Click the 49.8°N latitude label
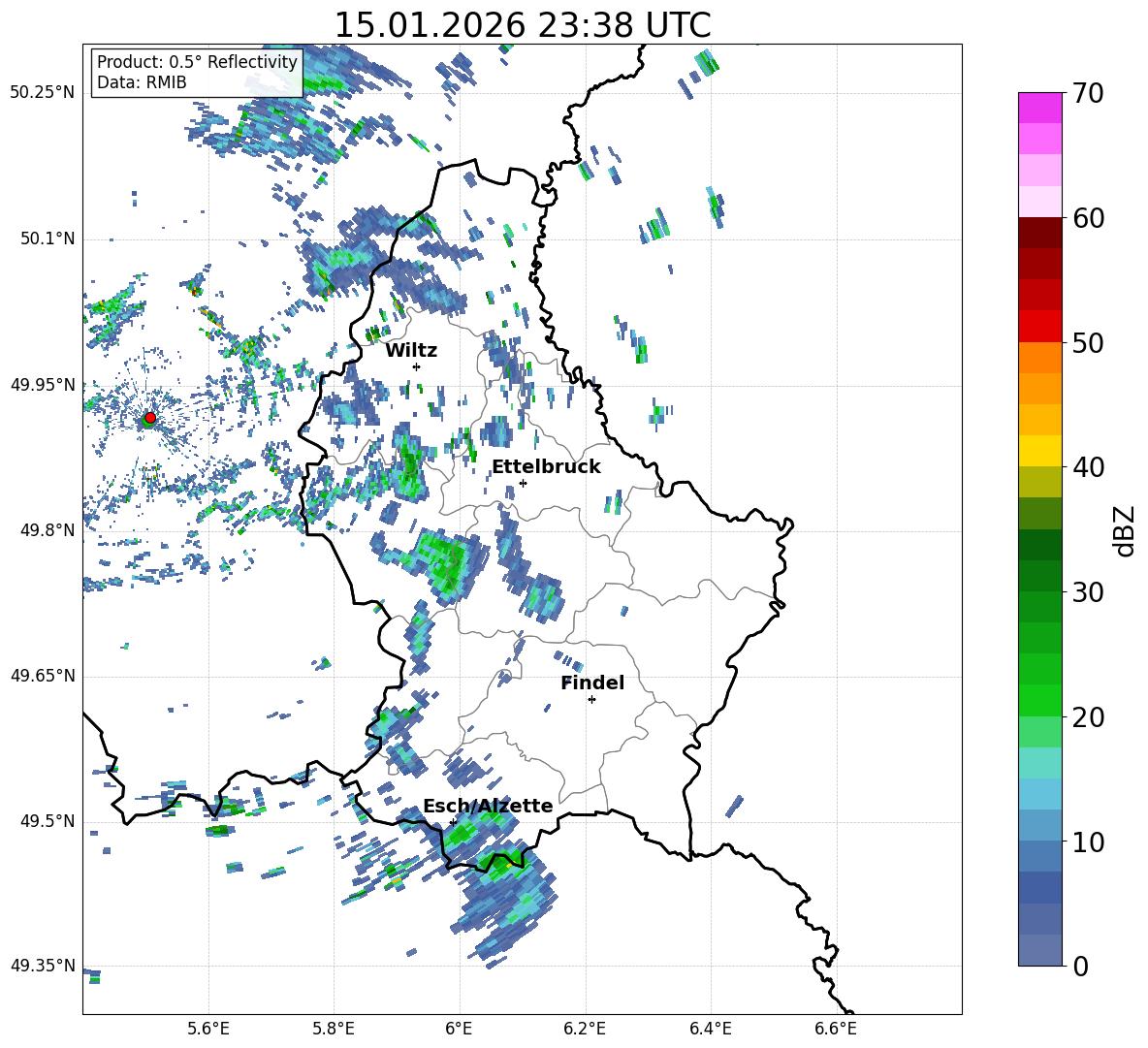Viewport: 1148px width, 1048px height. pyautogui.click(x=47, y=530)
